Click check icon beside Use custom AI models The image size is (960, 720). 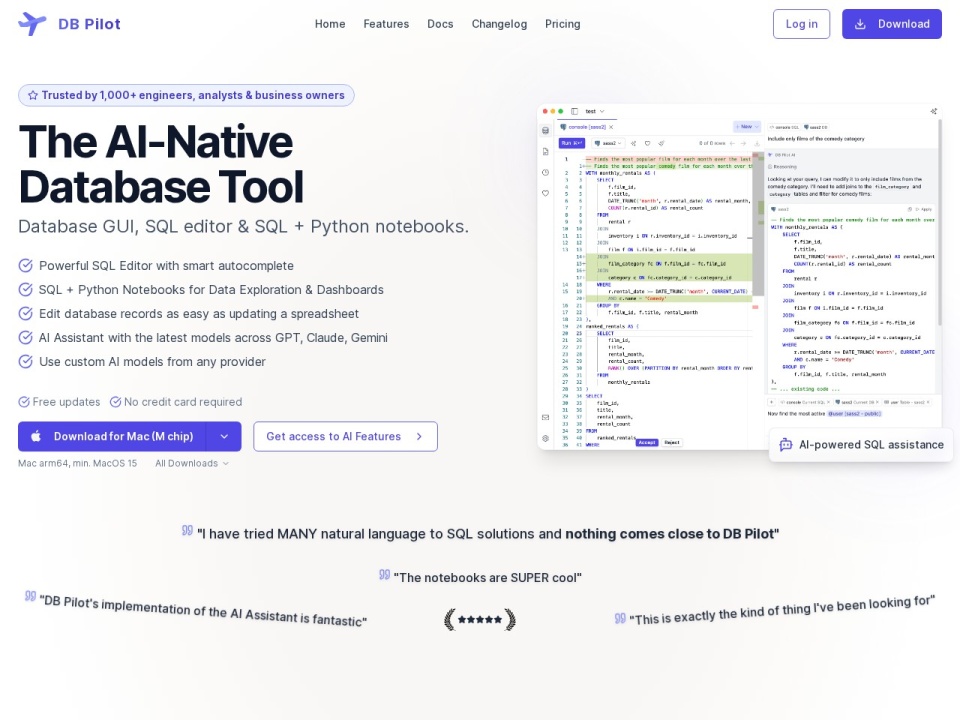[x=26, y=361]
